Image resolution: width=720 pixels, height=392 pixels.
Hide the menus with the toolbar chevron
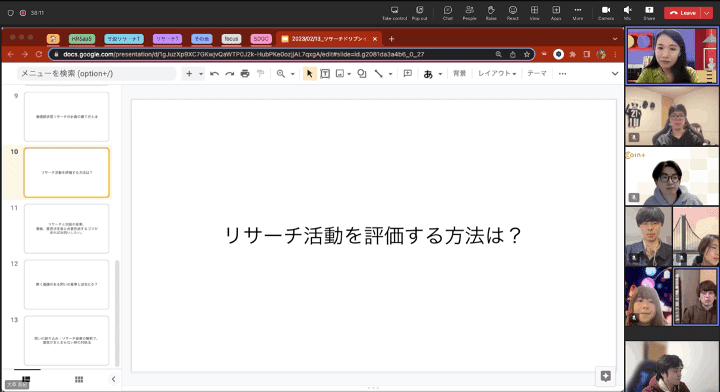click(615, 73)
